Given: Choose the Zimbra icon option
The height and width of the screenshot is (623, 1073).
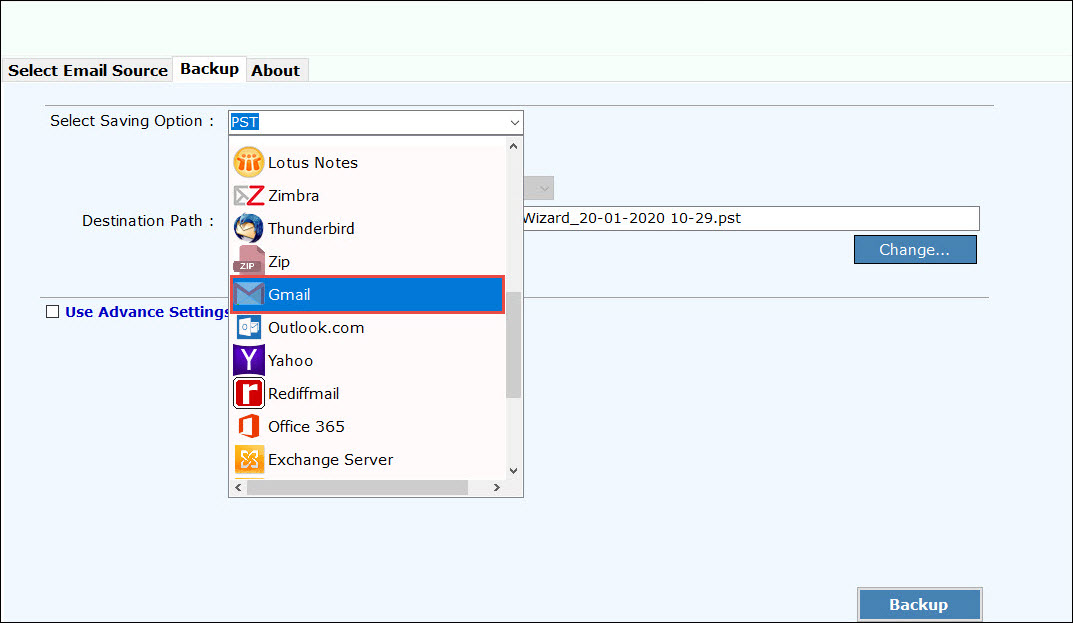Looking at the screenshot, I should coord(248,196).
